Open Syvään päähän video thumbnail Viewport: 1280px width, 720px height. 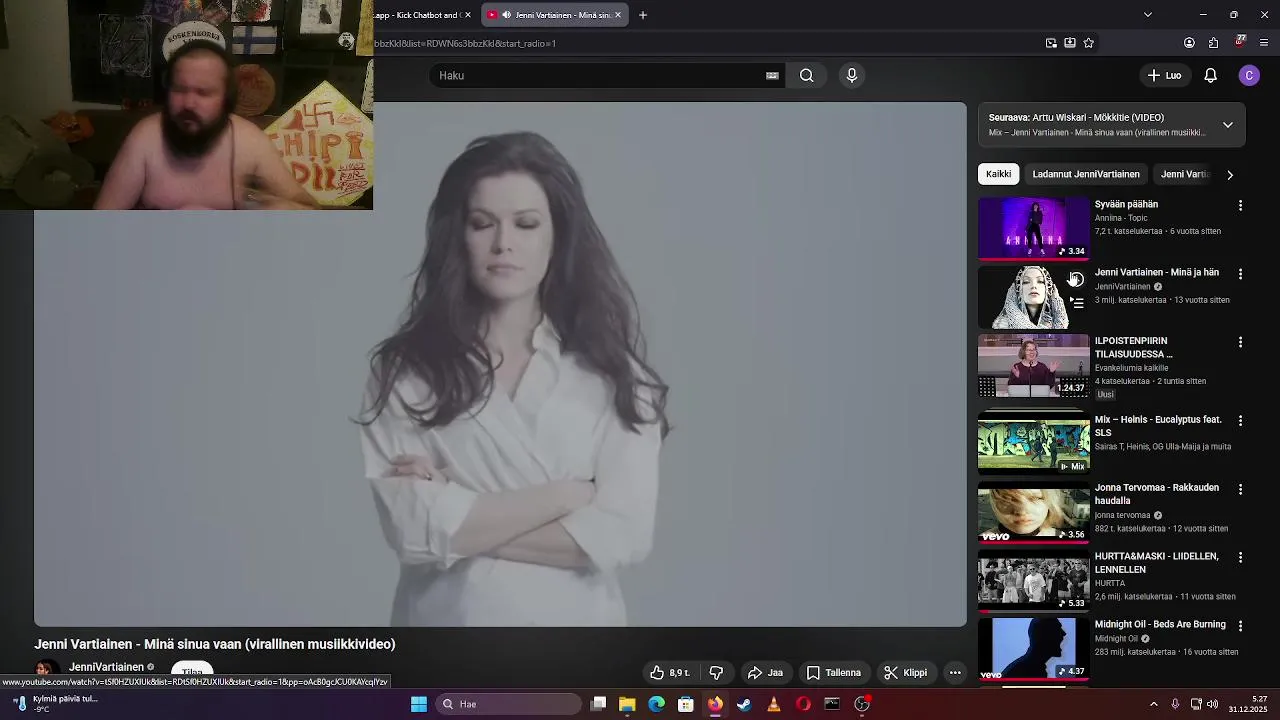coord(1033,228)
